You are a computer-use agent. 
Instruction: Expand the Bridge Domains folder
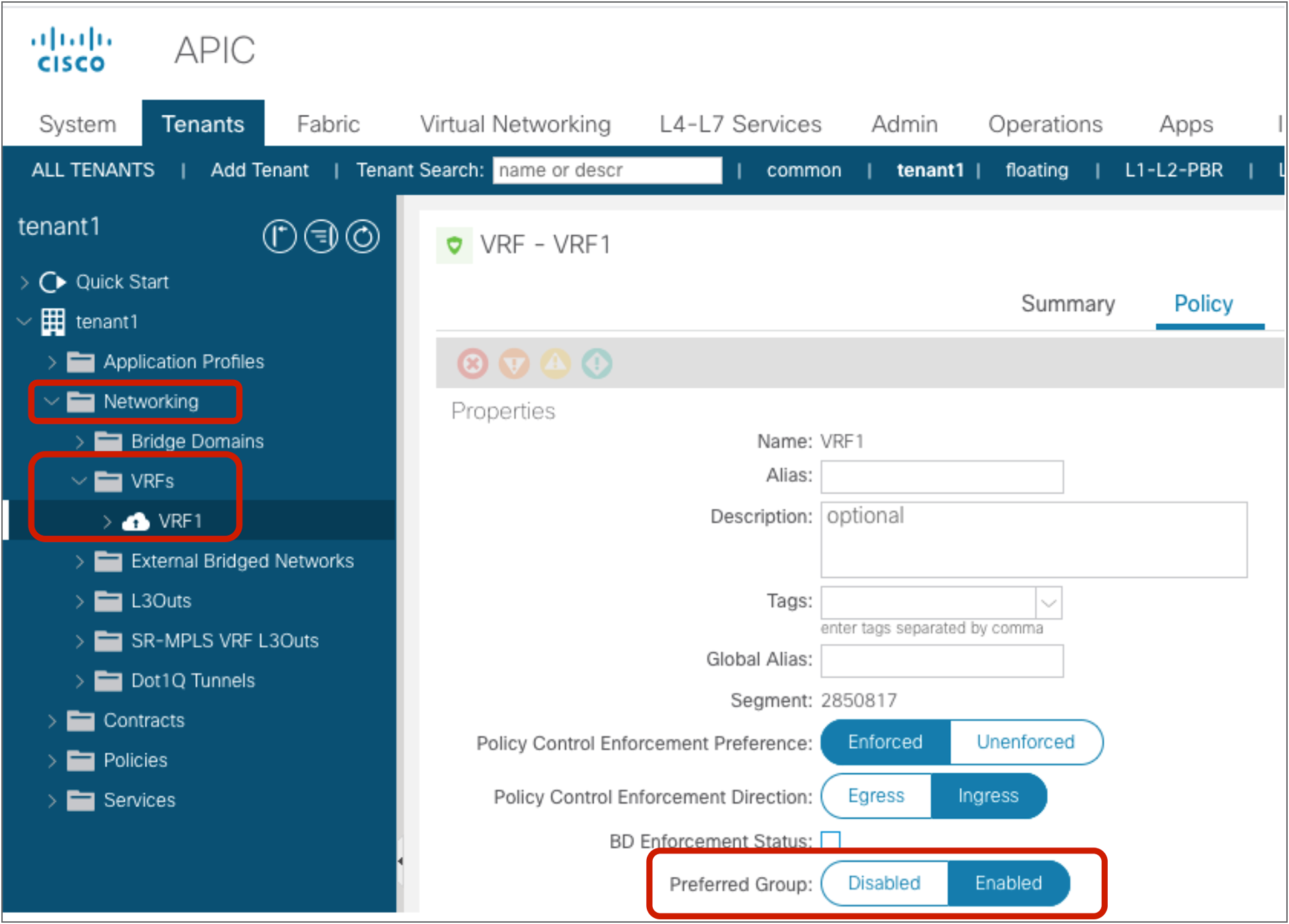(x=80, y=442)
